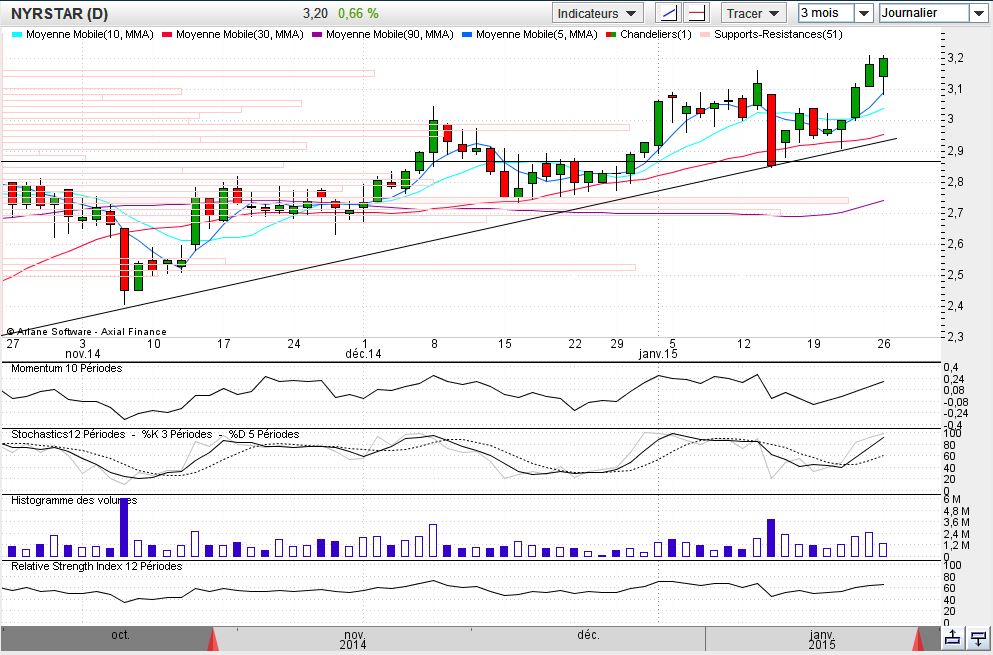
Task: Click the oct. section of the timeline bar
Action: (x=121, y=634)
